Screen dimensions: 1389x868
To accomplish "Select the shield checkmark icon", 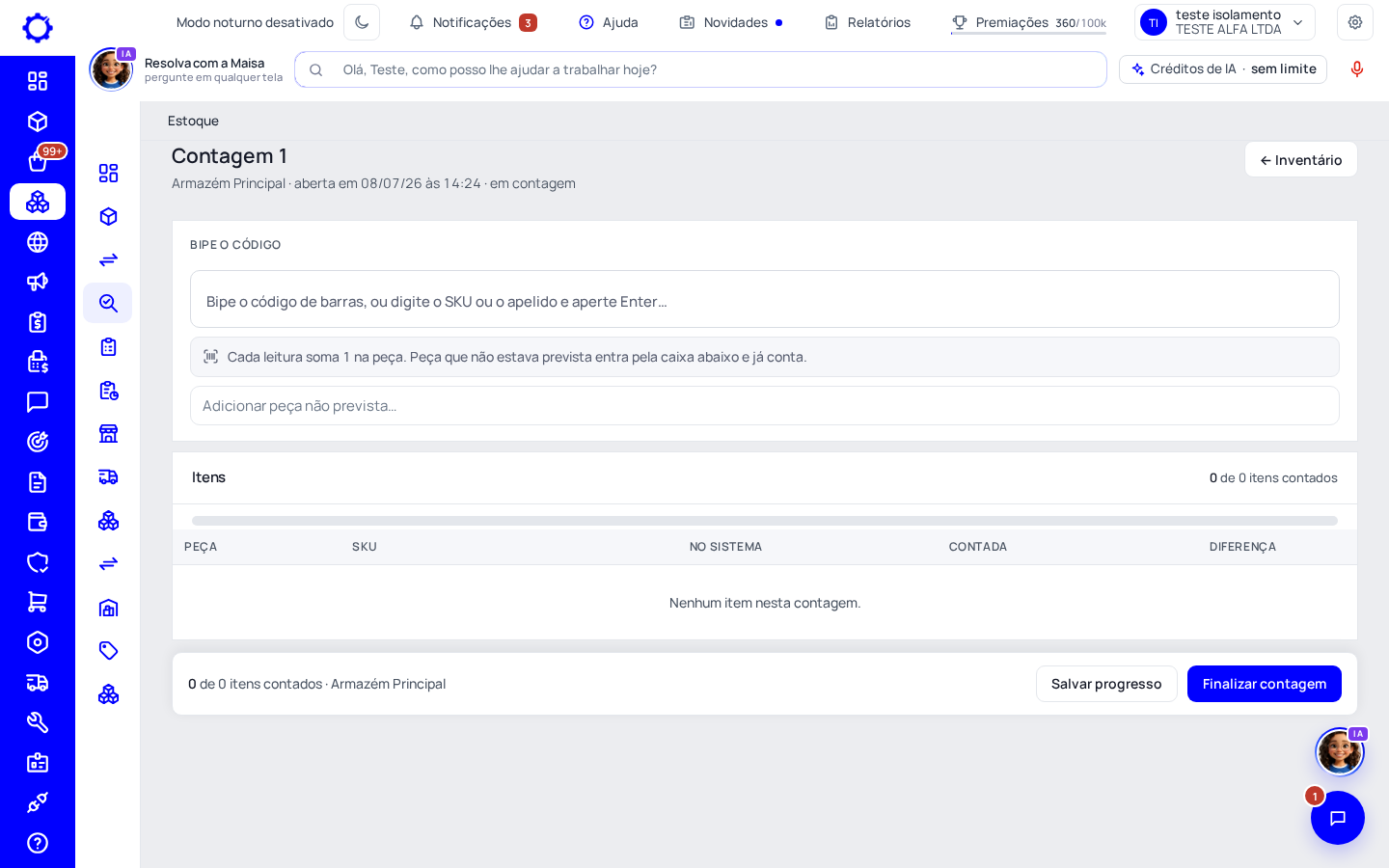I will [38, 562].
